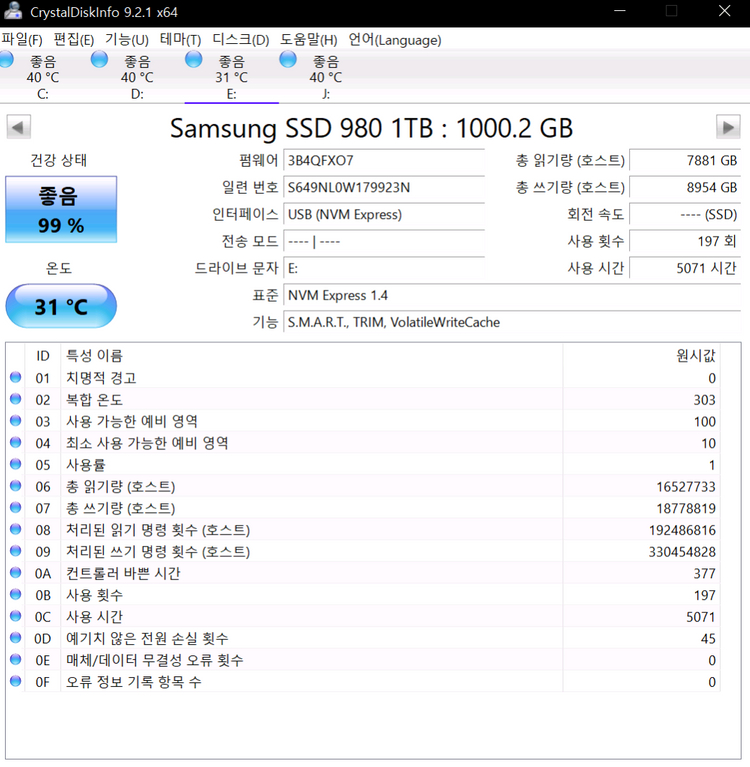Click the interface field USB (NVM Express)
This screenshot has height=767, width=750.
(x=384, y=214)
